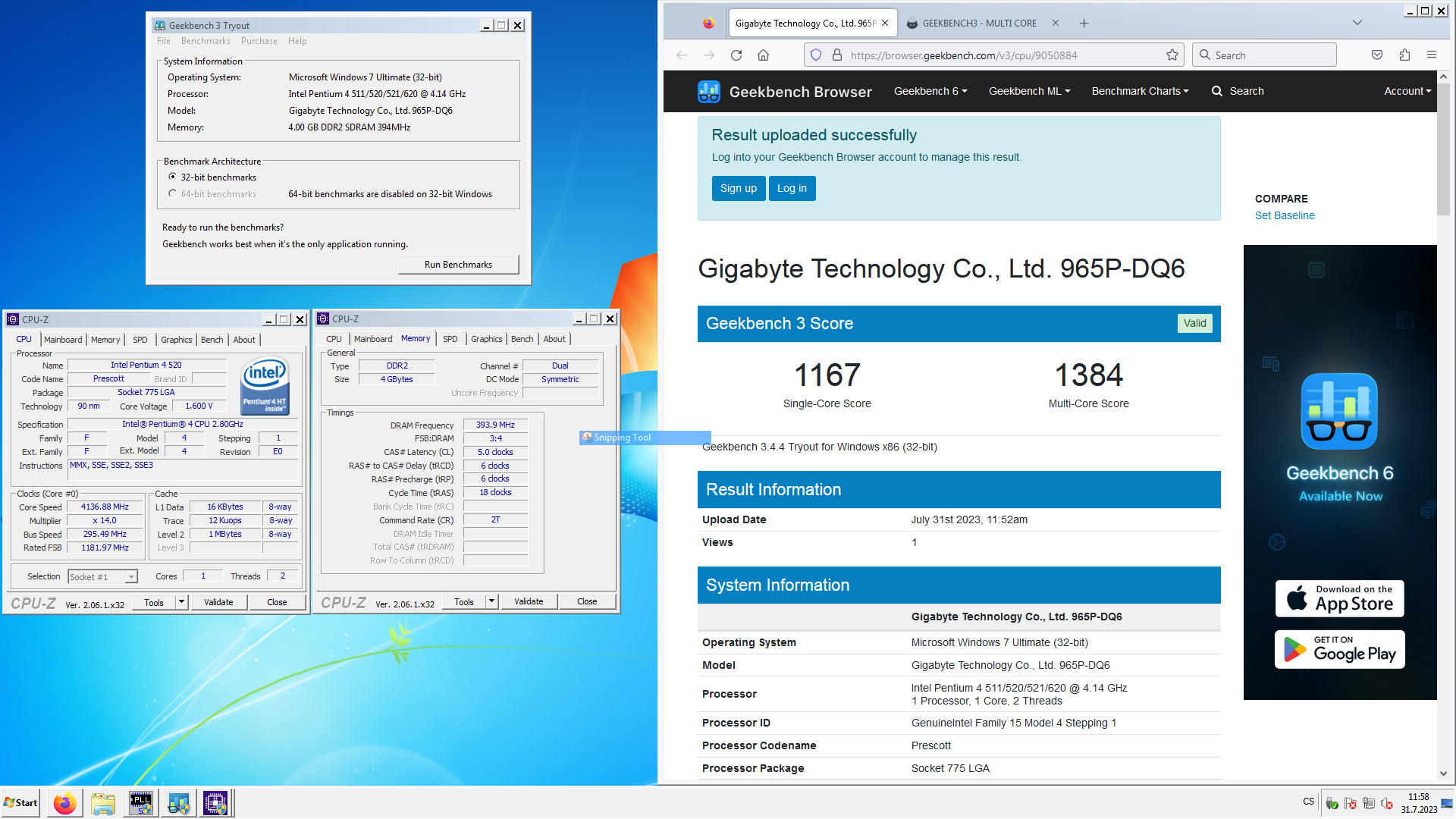Open the Geekbench Benchmarks menu
The width and height of the screenshot is (1456, 819).
(206, 41)
